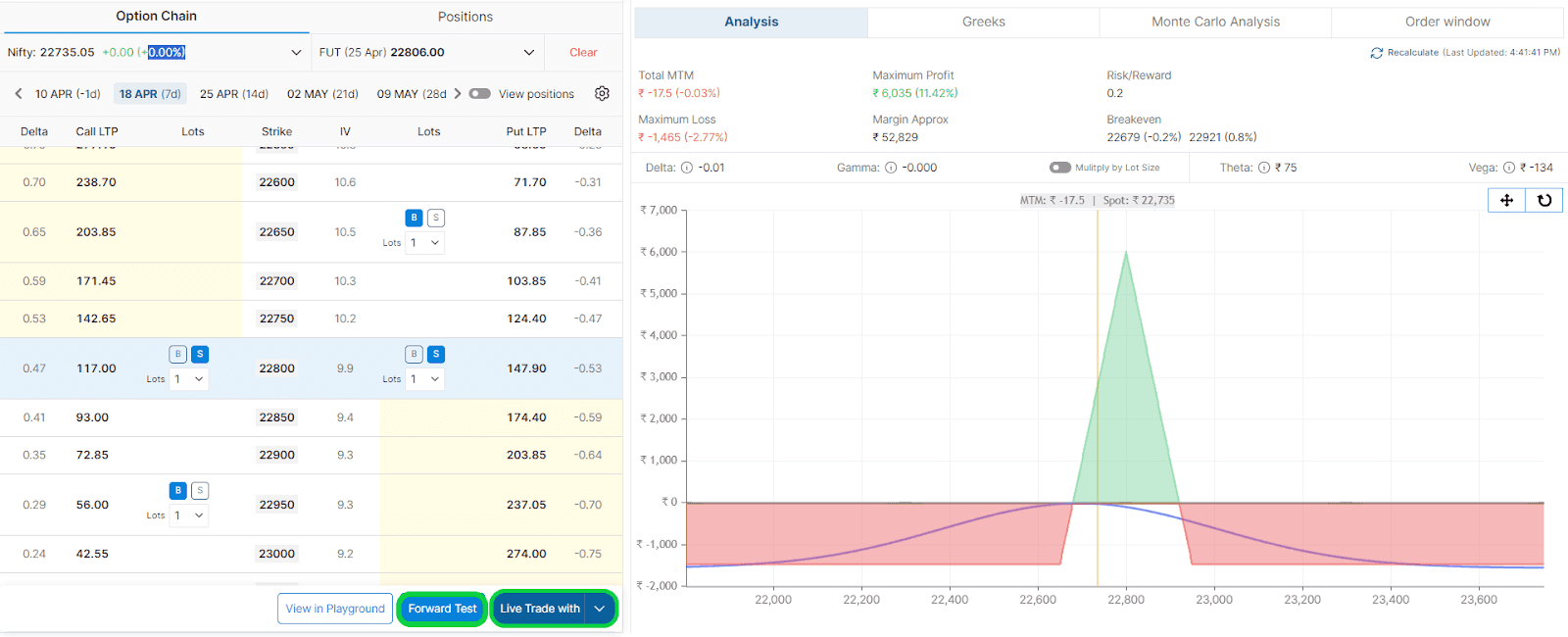Toggle the View positions switch

(479, 94)
